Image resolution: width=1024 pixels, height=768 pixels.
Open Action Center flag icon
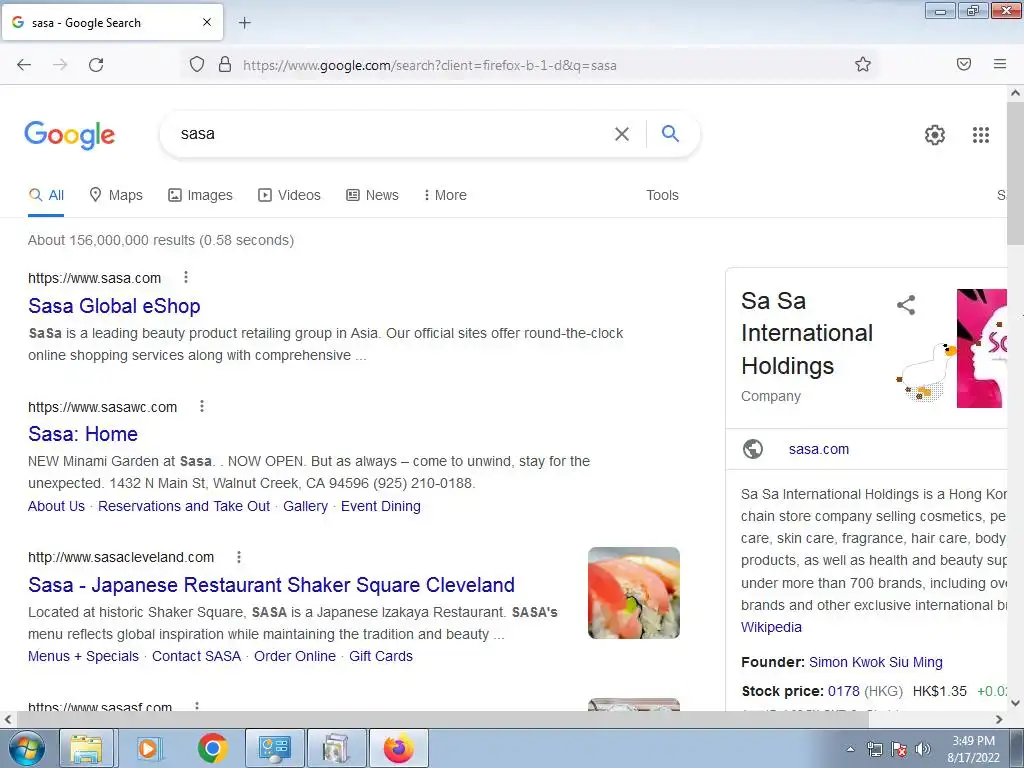pos(899,749)
